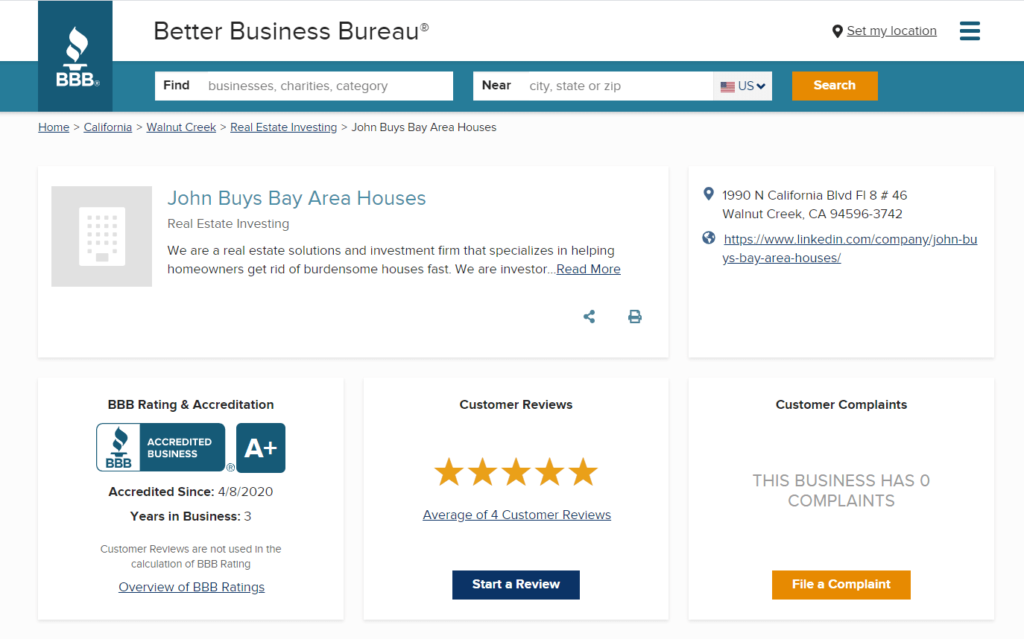The width and height of the screenshot is (1024, 639).
Task: Click the 'BBB Rating & Accreditation' heading
Action: (x=191, y=405)
